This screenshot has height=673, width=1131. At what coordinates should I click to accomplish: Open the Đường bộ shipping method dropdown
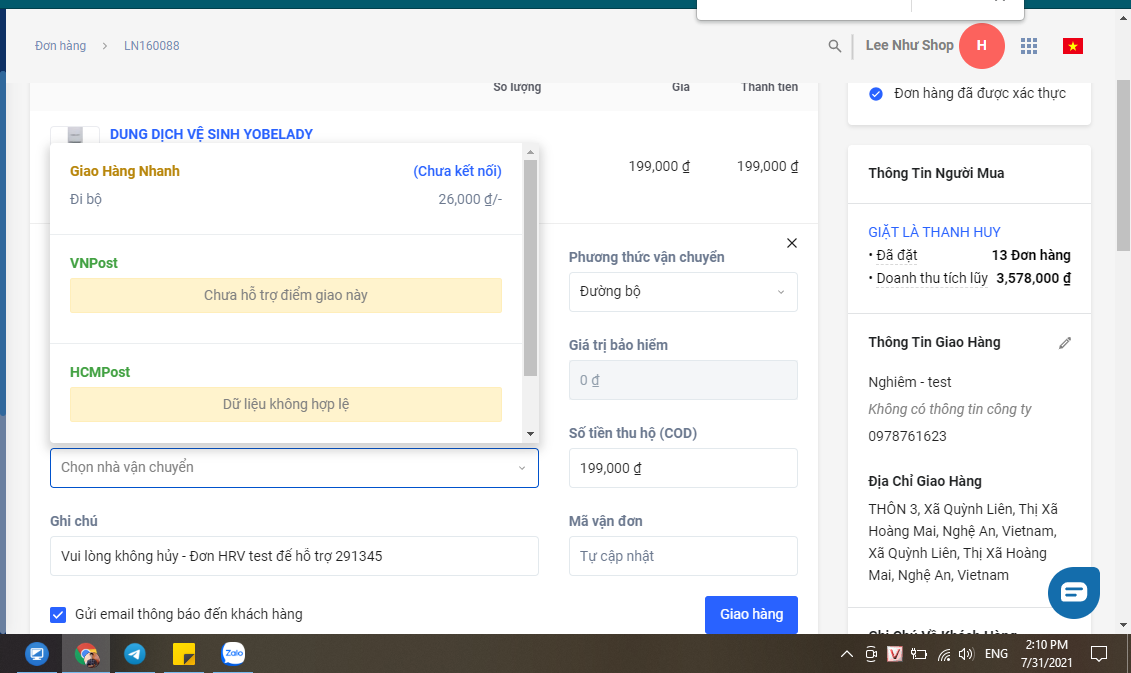pos(683,291)
